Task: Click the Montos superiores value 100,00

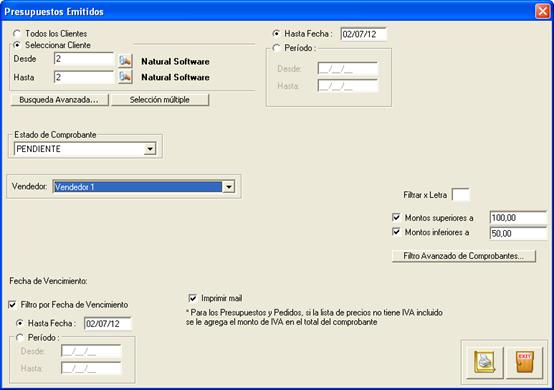Action: [x=518, y=218]
